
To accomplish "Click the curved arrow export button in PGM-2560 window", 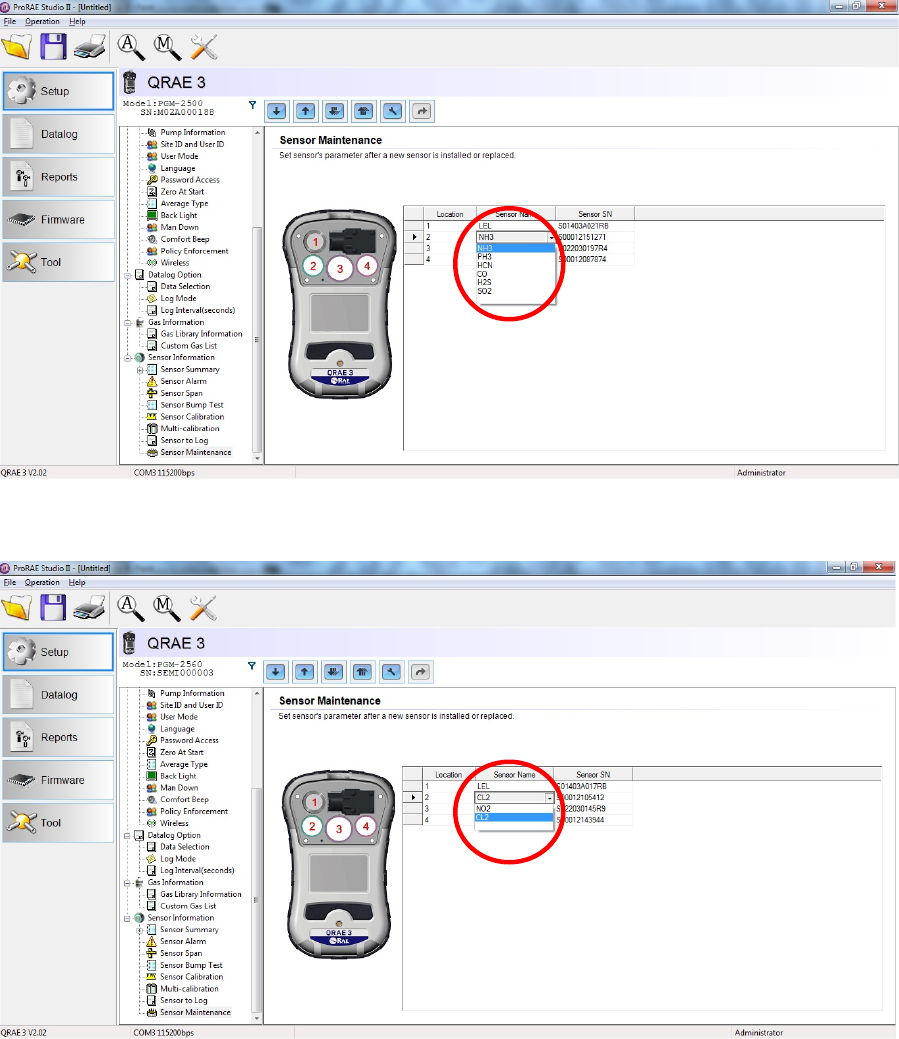I will click(x=421, y=671).
